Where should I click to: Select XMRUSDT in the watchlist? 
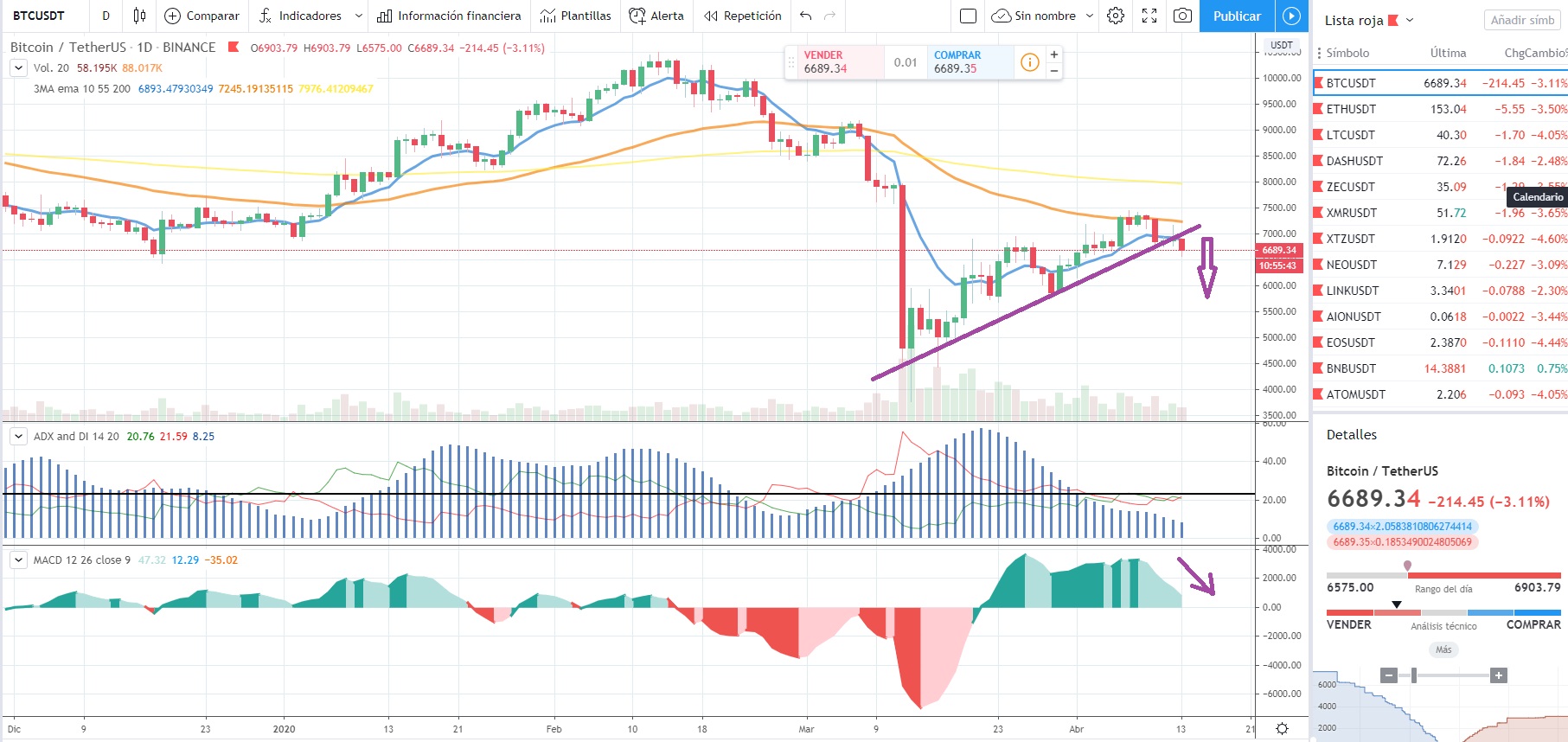pos(1440,213)
